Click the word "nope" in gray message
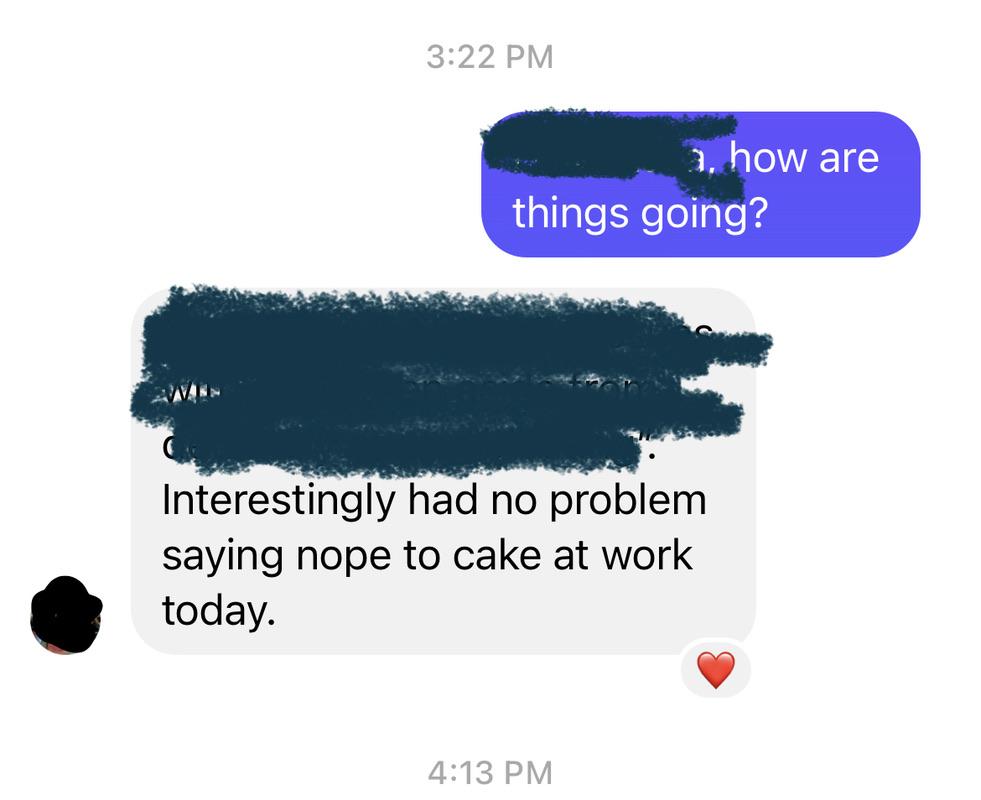 tap(343, 557)
